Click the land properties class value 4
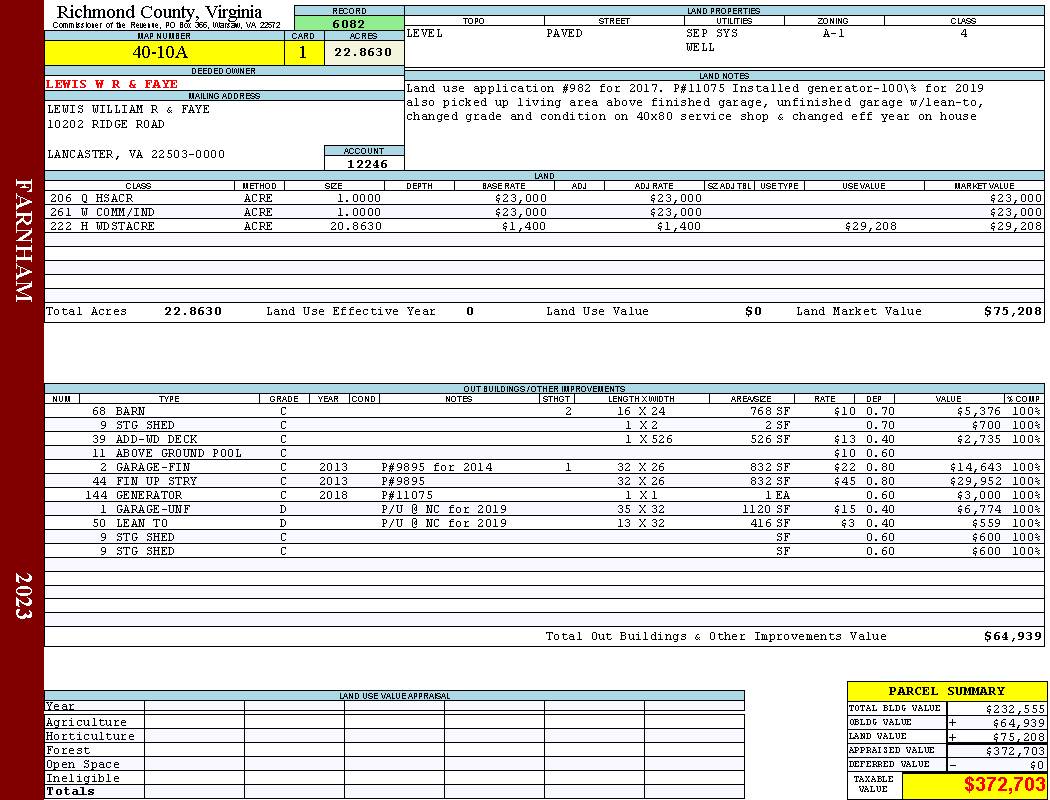 click(964, 33)
